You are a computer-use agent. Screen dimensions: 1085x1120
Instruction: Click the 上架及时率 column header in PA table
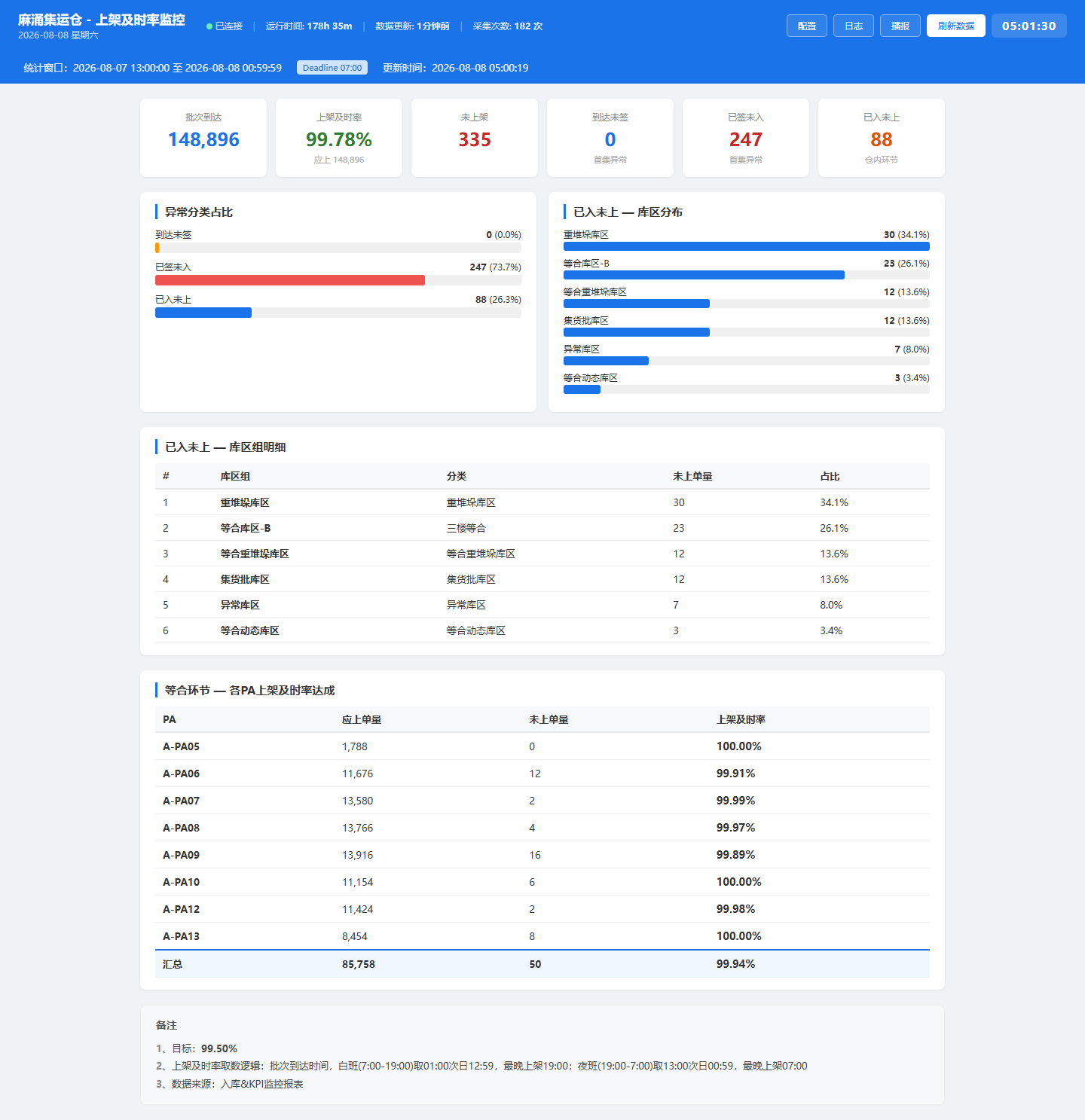point(741,719)
